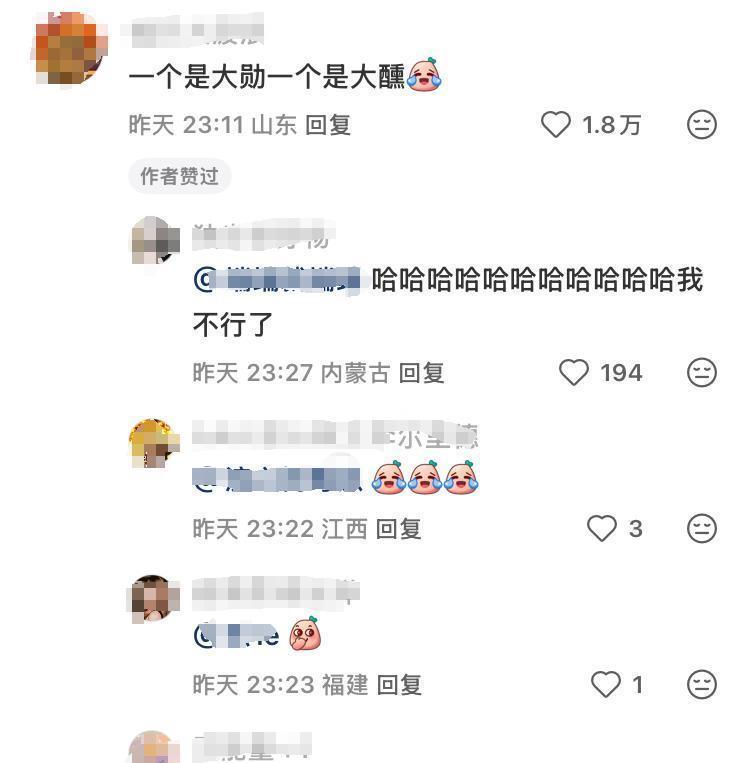Open the avatar of the 福建 replier
The height and width of the screenshot is (763, 750).
(154, 599)
